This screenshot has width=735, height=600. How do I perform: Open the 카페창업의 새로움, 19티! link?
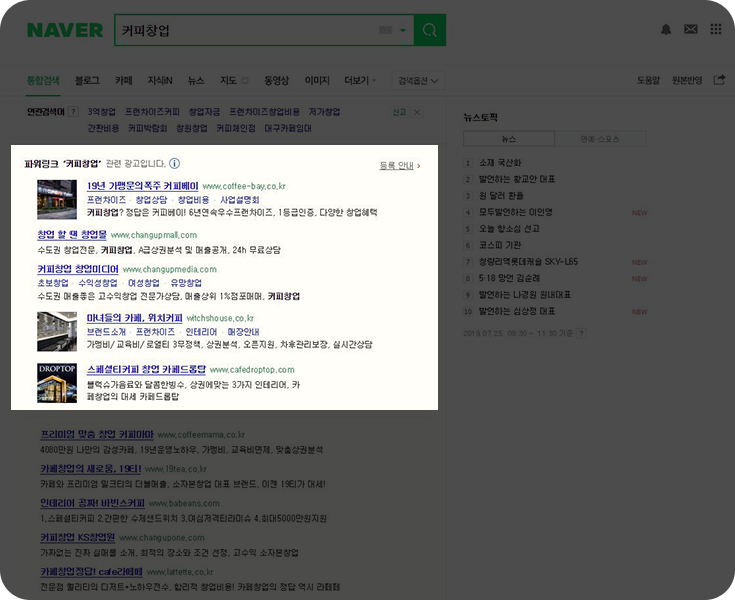(91, 469)
